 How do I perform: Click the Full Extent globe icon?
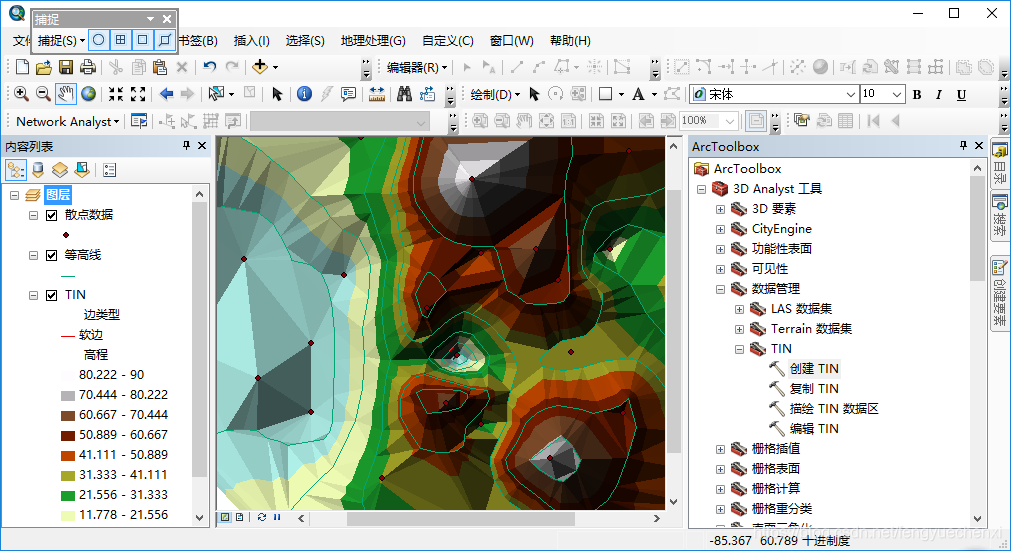tap(88, 94)
